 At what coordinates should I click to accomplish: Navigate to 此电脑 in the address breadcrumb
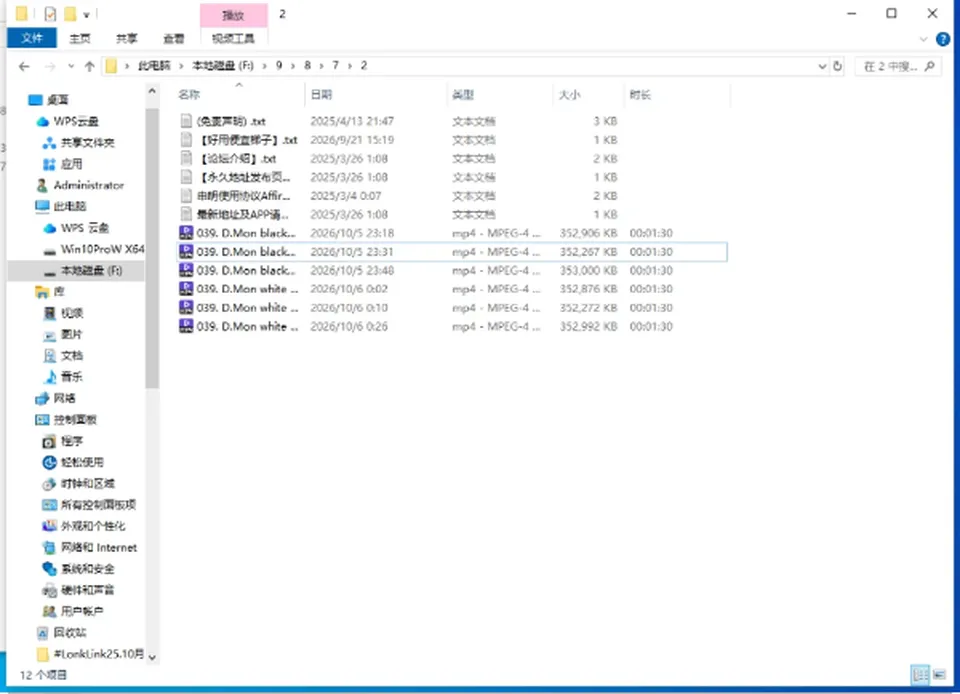pos(154,65)
